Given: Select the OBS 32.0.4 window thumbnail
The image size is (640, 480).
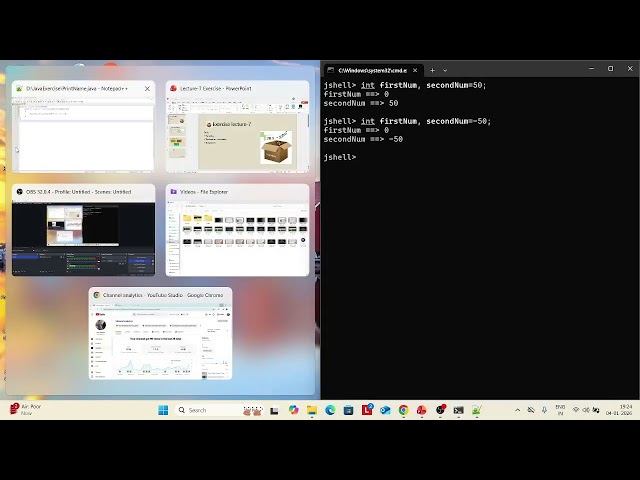Looking at the screenshot, I should (x=83, y=230).
